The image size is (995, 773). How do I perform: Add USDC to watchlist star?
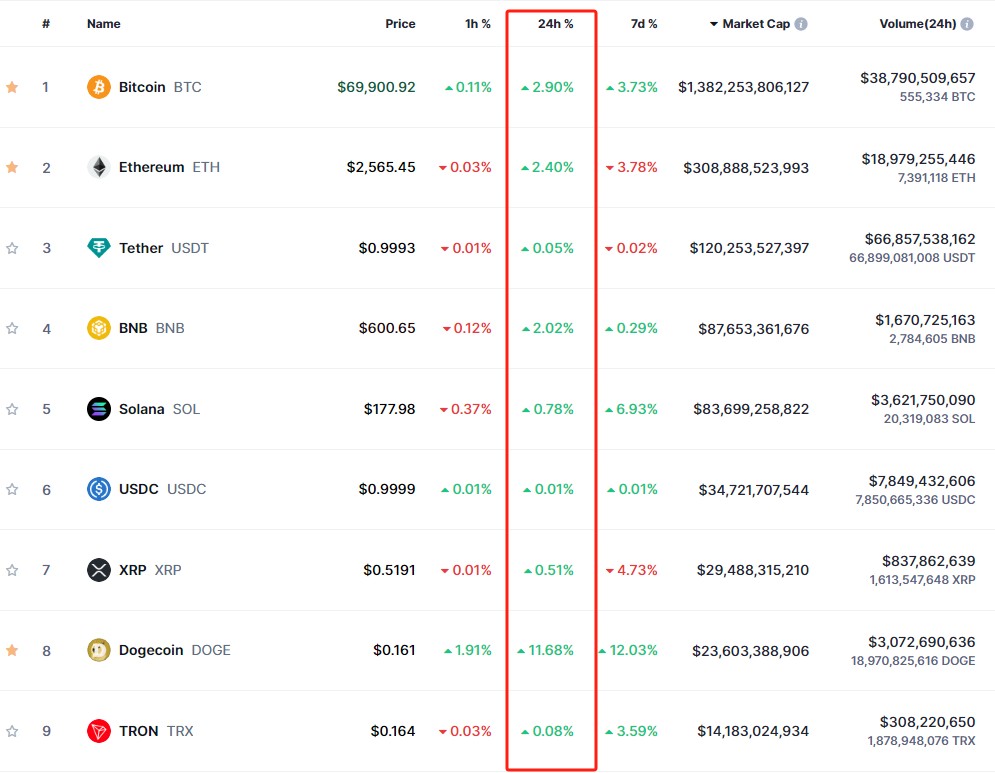point(12,489)
